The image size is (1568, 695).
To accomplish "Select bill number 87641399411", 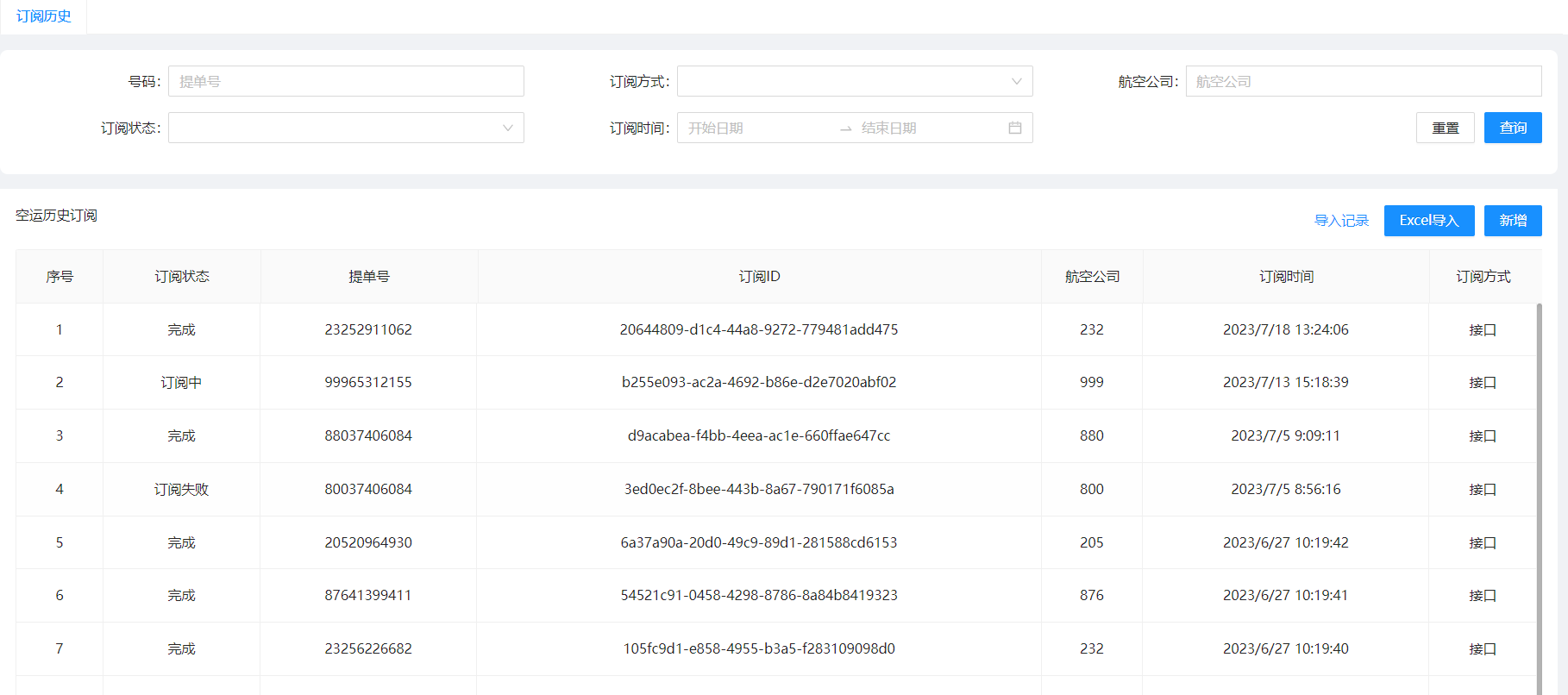I will pyautogui.click(x=368, y=595).
